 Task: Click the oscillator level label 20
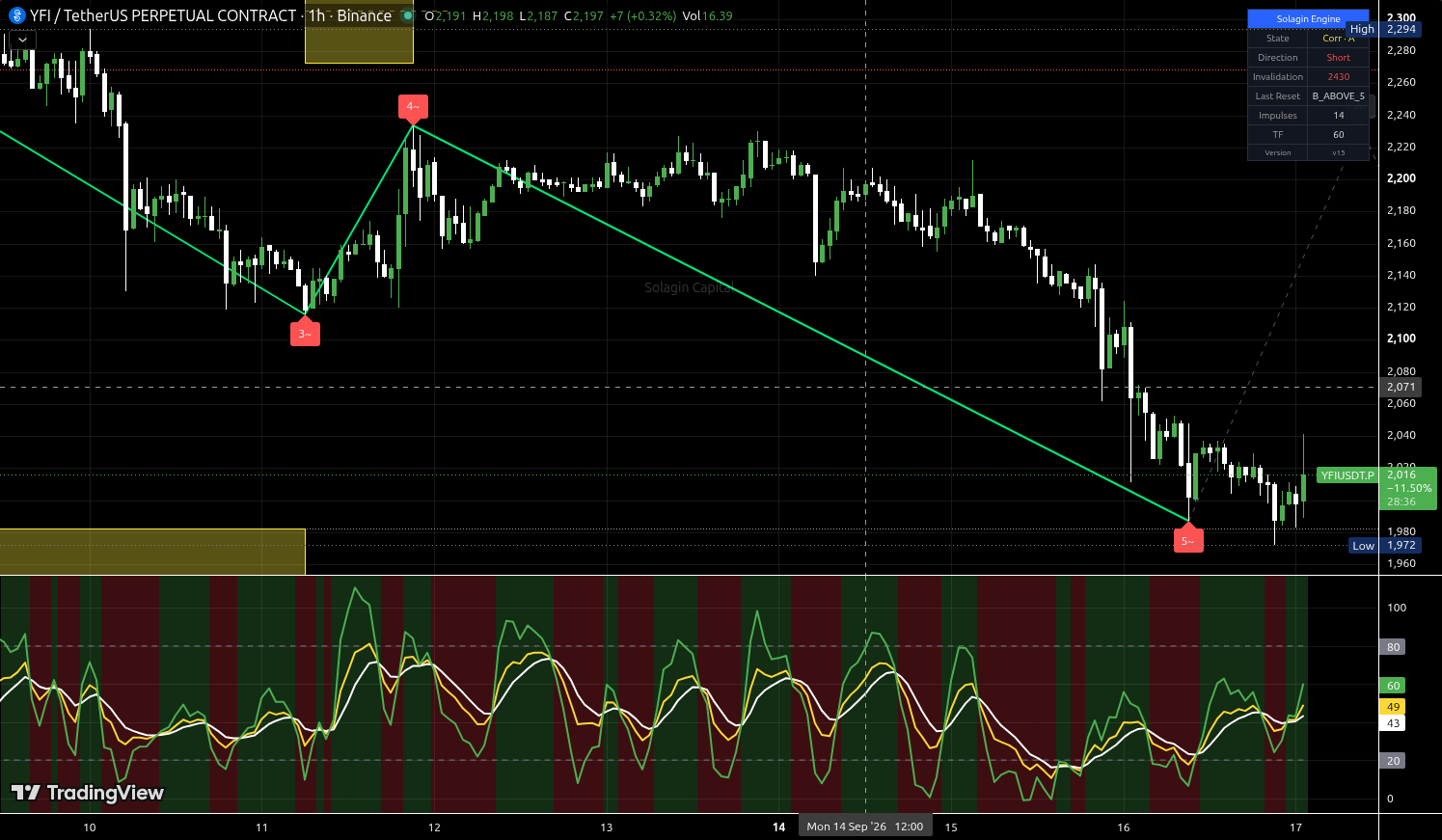coord(1393,761)
